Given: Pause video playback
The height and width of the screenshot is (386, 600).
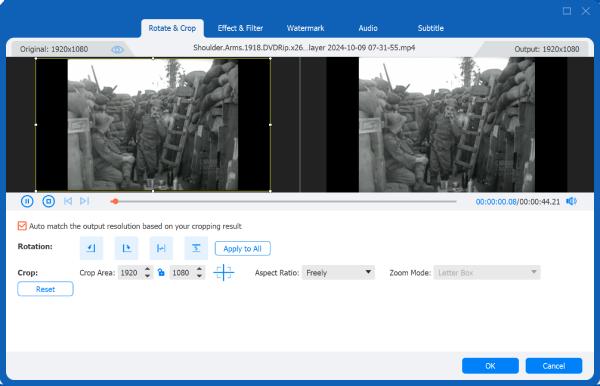Looking at the screenshot, I should click(x=27, y=201).
